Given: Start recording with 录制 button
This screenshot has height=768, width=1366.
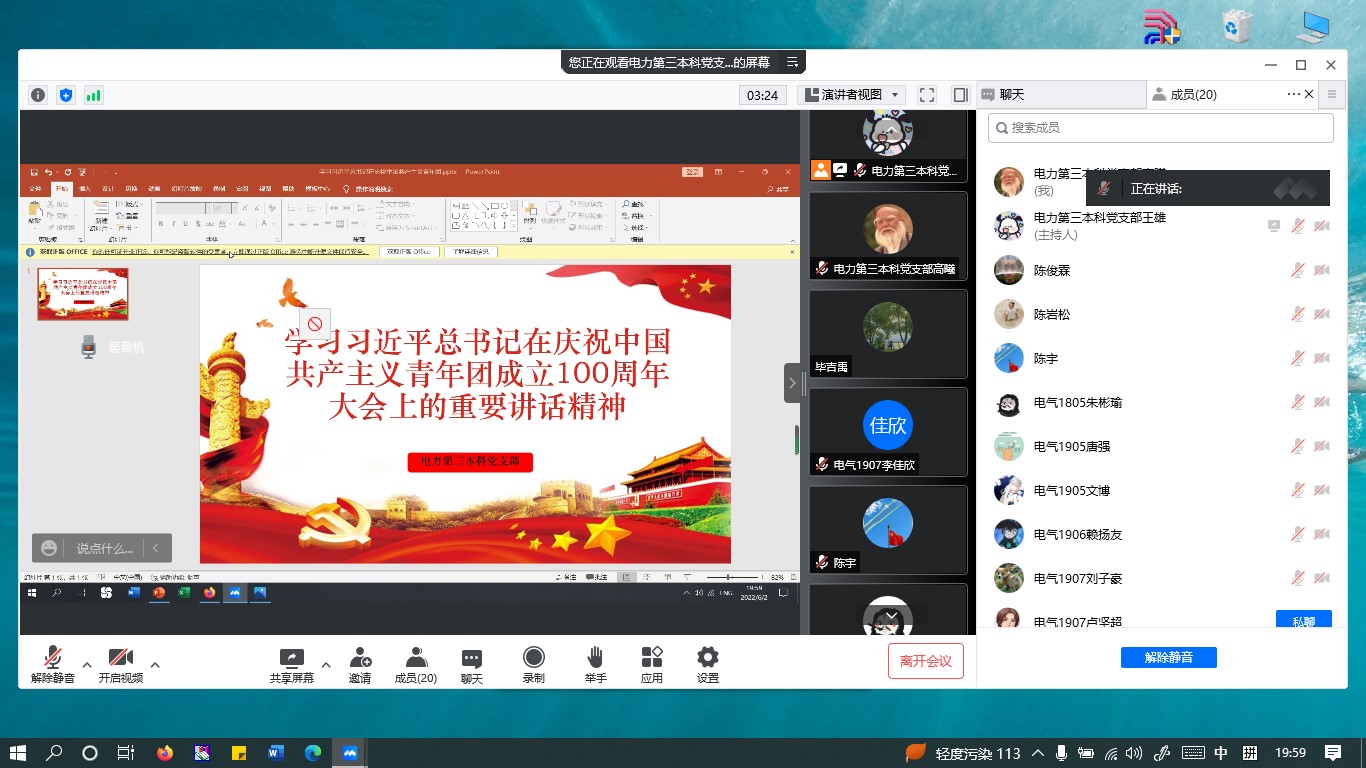Looking at the screenshot, I should 534,664.
